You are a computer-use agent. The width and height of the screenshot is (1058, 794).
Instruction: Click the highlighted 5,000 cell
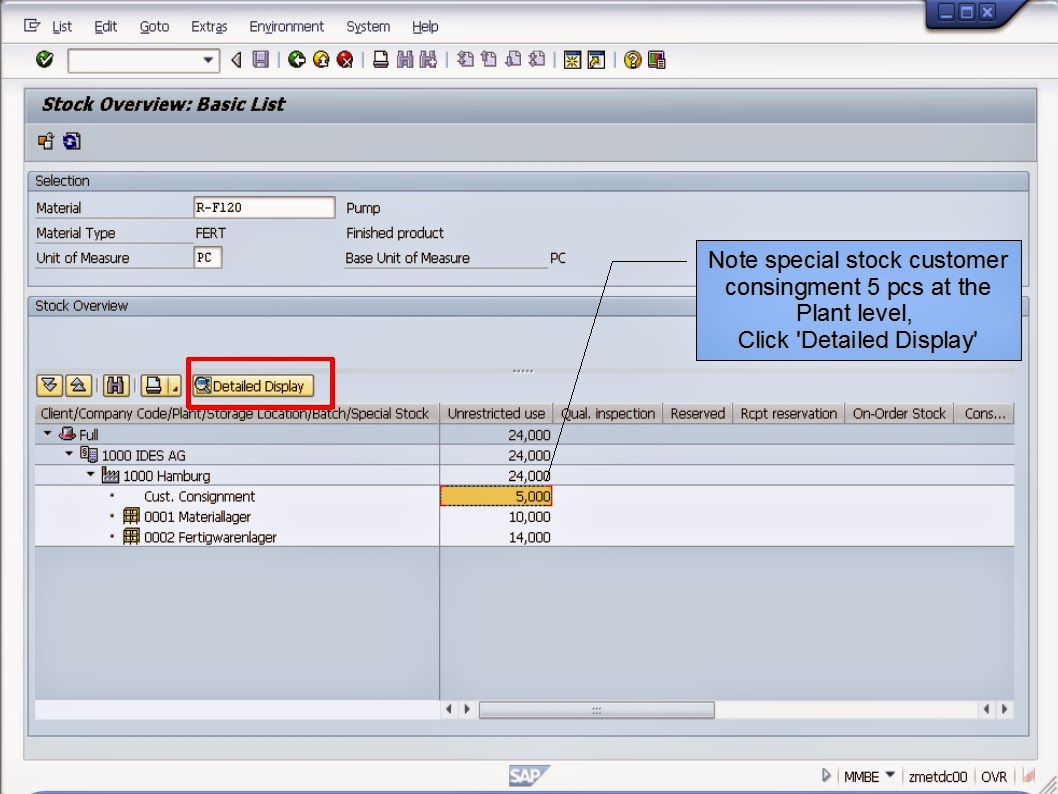(x=496, y=497)
